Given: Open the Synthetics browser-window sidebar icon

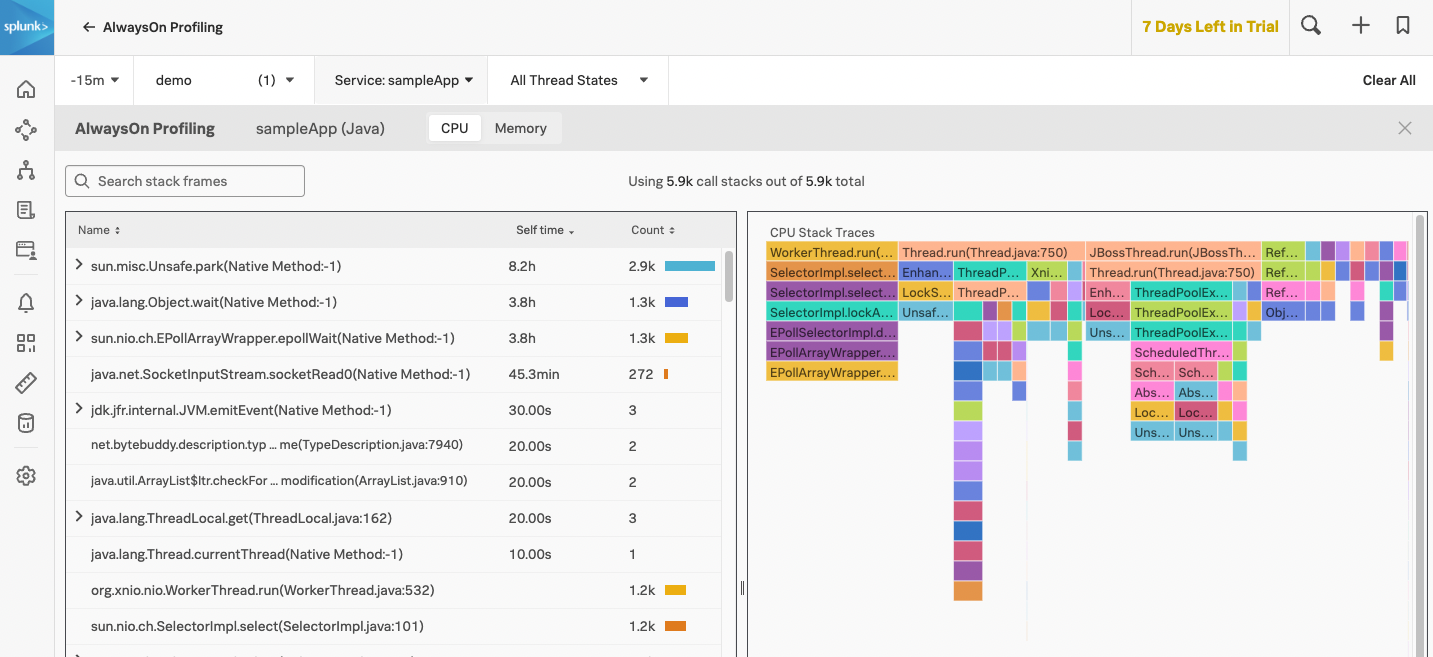Looking at the screenshot, I should click(26, 250).
